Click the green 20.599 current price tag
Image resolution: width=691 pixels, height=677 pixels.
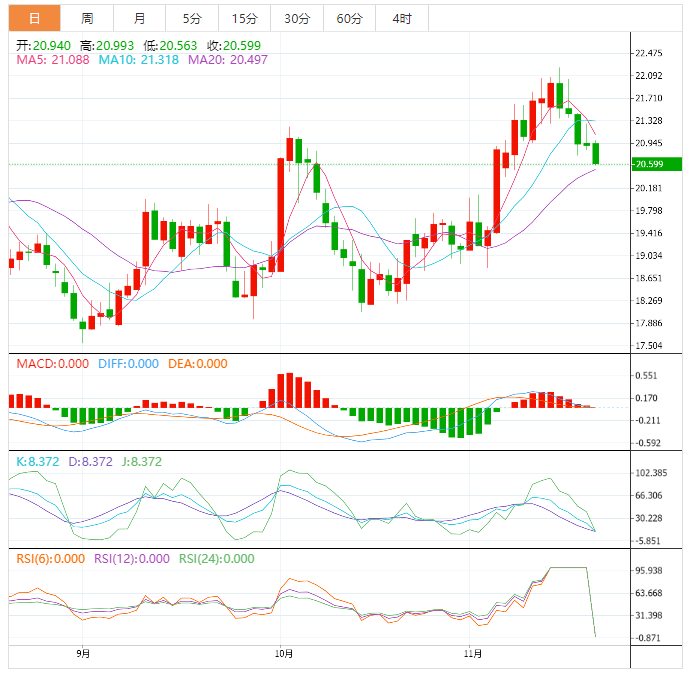[x=656, y=164]
